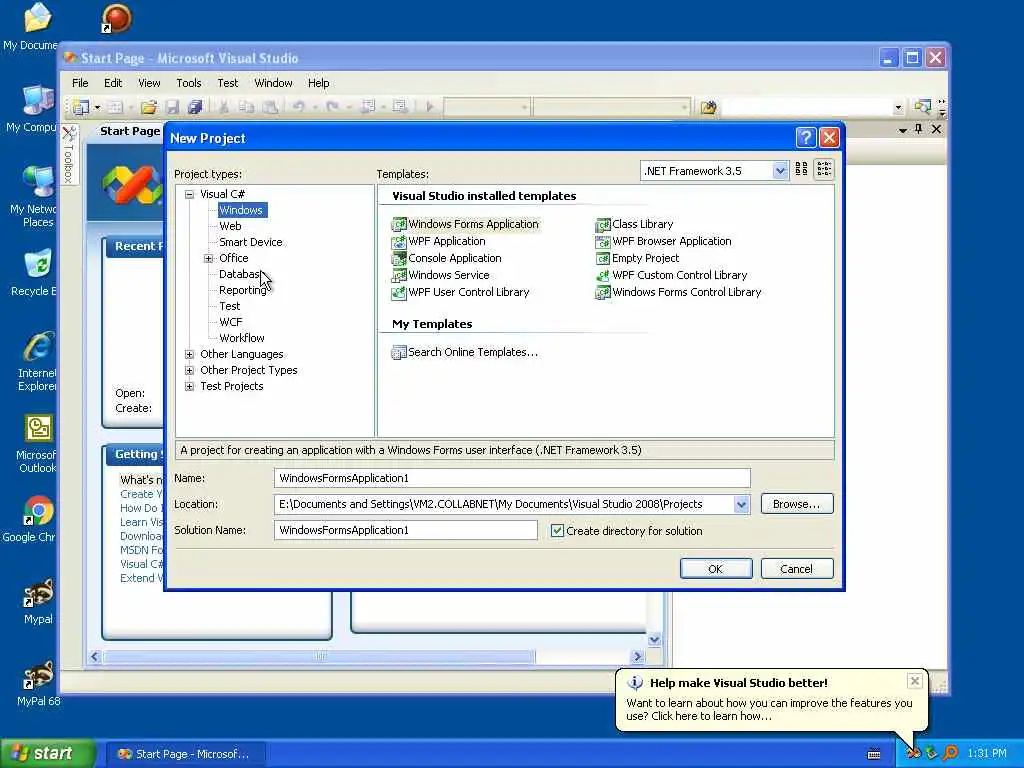This screenshot has width=1024, height=768.
Task: Click the Windows start button
Action: click(47, 754)
